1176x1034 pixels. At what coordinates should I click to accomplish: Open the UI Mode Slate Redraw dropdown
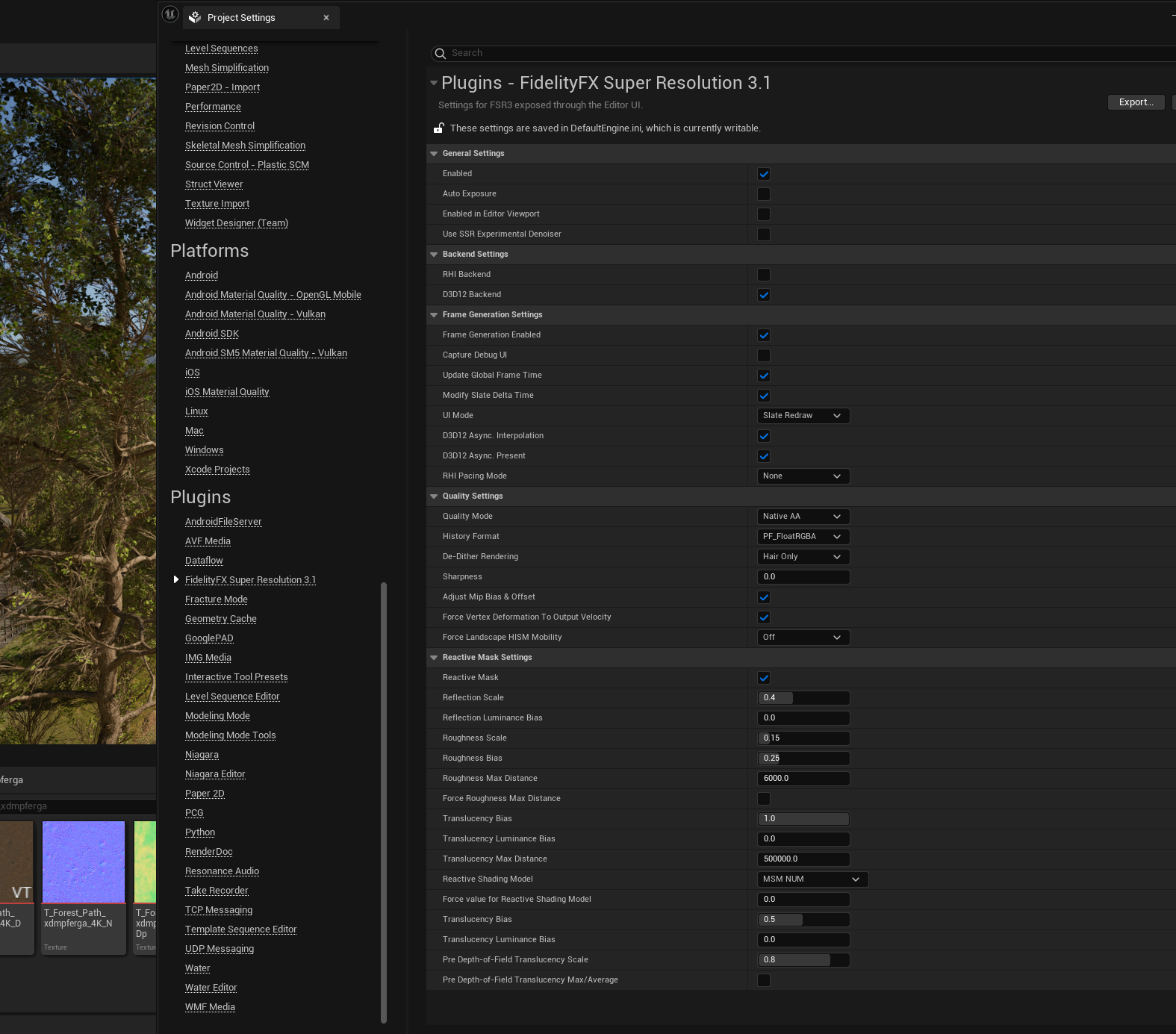pos(803,416)
